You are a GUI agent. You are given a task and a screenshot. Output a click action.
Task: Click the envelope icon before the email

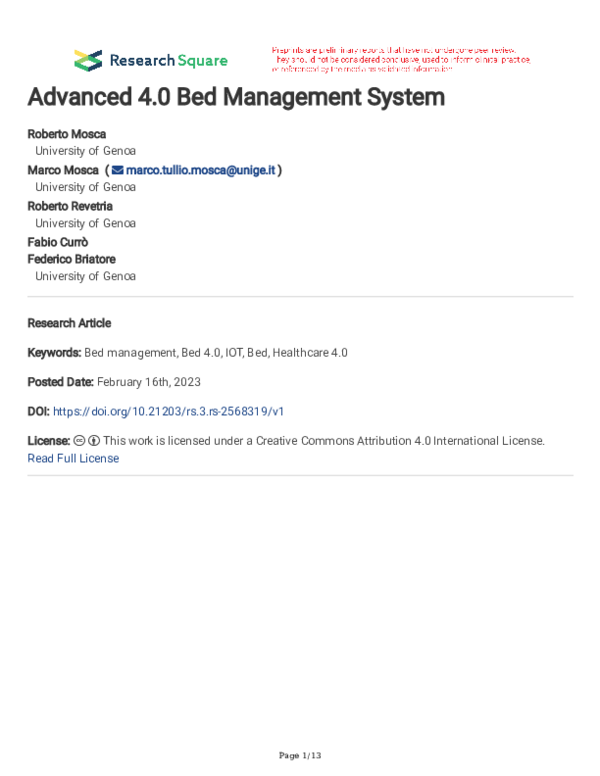[117, 170]
